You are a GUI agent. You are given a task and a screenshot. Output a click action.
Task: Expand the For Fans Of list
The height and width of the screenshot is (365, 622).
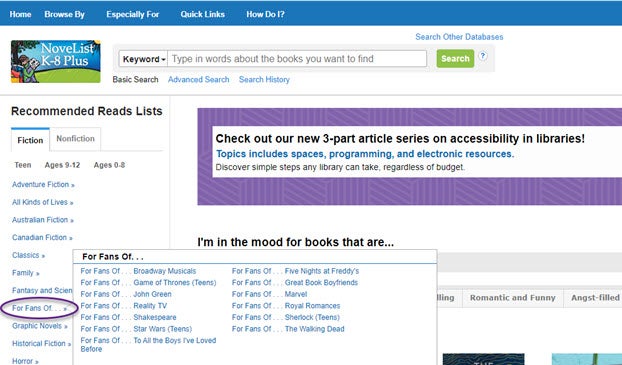click(x=39, y=308)
